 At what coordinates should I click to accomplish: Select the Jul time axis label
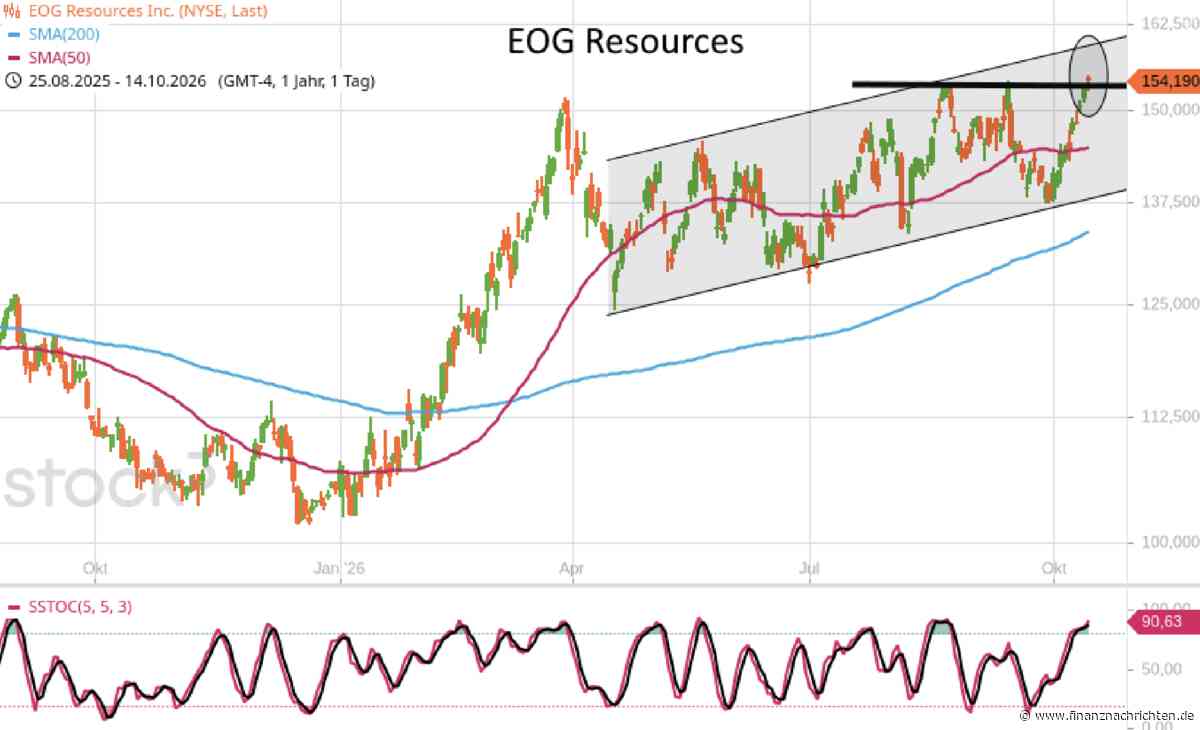(810, 568)
